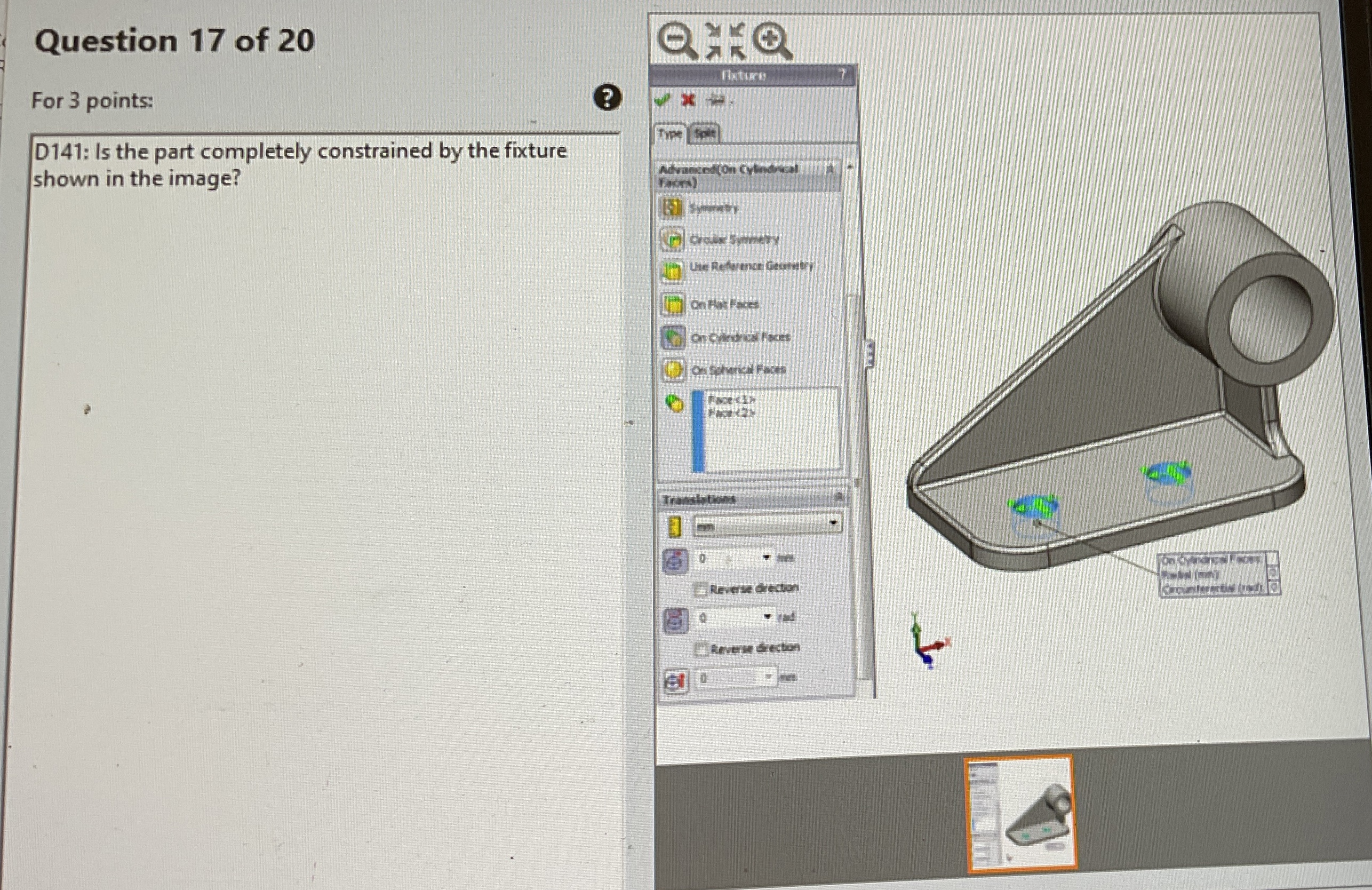
Task: Select the Symmetry fixture icon
Action: pyautogui.click(x=672, y=208)
